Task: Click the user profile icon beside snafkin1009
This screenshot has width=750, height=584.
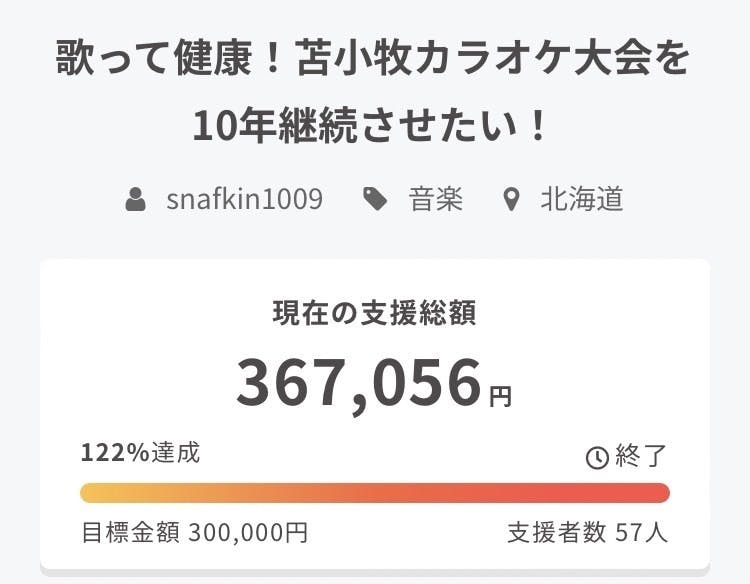Action: tap(136, 199)
